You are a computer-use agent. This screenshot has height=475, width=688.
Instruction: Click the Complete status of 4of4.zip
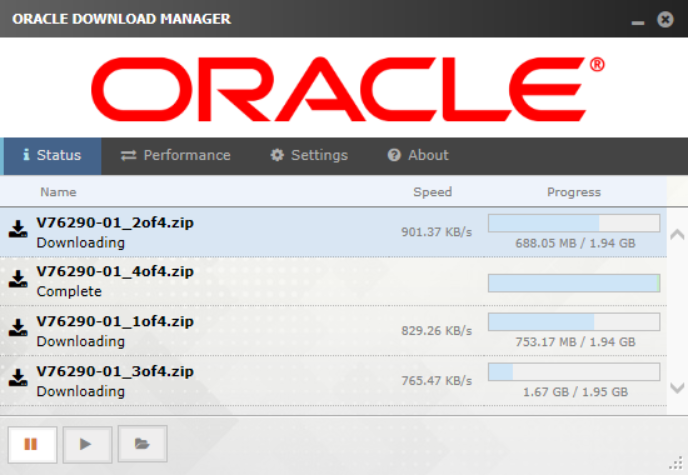69,292
